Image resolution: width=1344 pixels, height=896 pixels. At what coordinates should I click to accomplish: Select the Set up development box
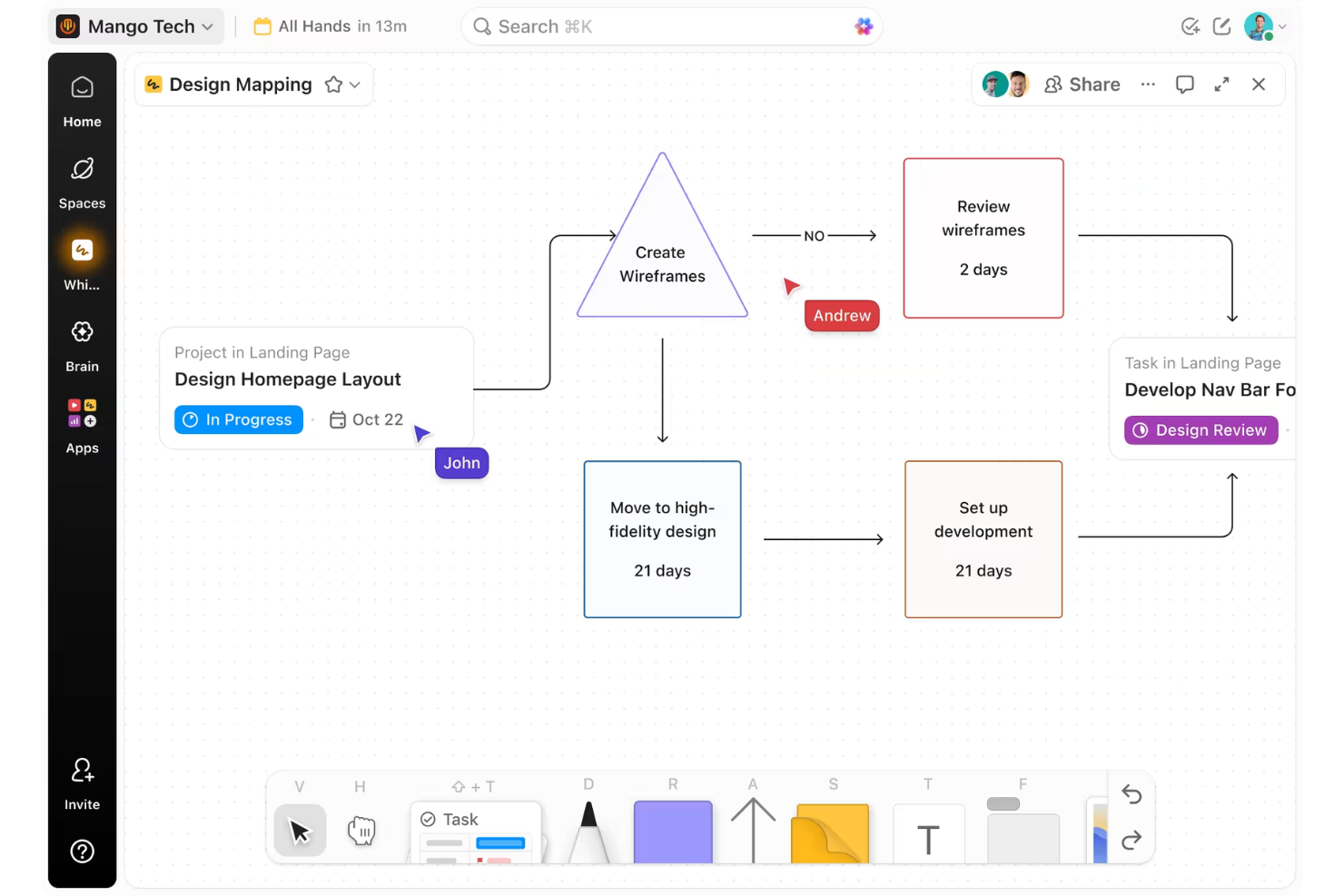983,539
